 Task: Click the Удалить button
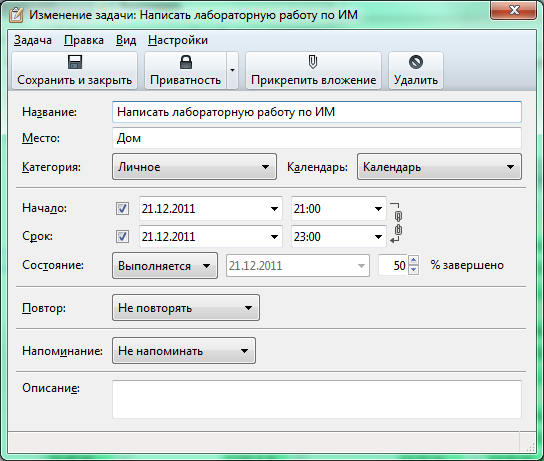click(416, 70)
